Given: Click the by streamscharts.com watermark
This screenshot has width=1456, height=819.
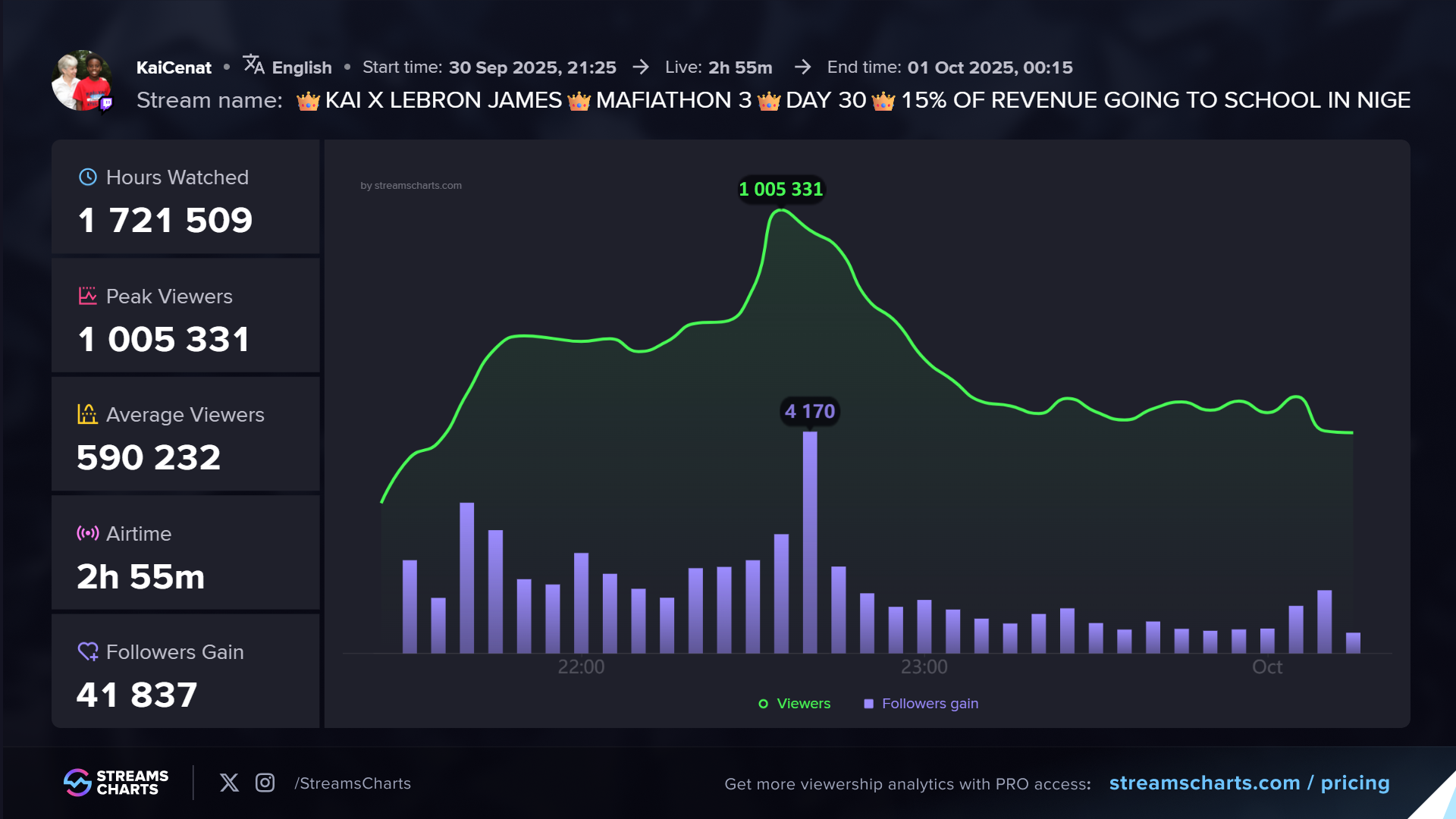Looking at the screenshot, I should [x=411, y=186].
